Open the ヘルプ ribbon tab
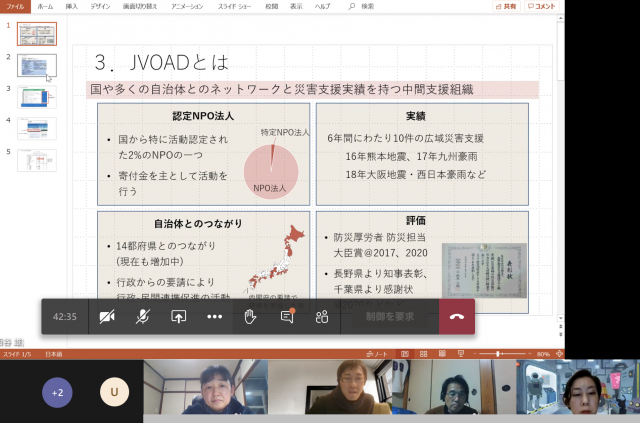Image resolution: width=640 pixels, height=423 pixels. tap(322, 6)
